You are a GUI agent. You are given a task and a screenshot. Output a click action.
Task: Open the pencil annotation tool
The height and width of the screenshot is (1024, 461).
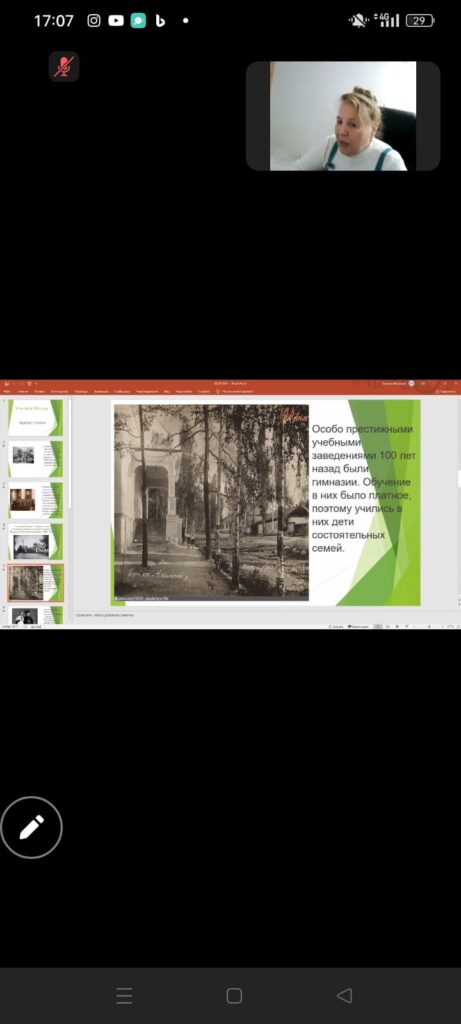click(31, 827)
